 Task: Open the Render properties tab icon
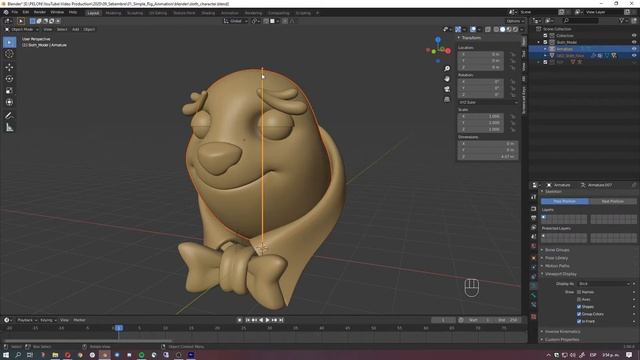click(x=533, y=209)
